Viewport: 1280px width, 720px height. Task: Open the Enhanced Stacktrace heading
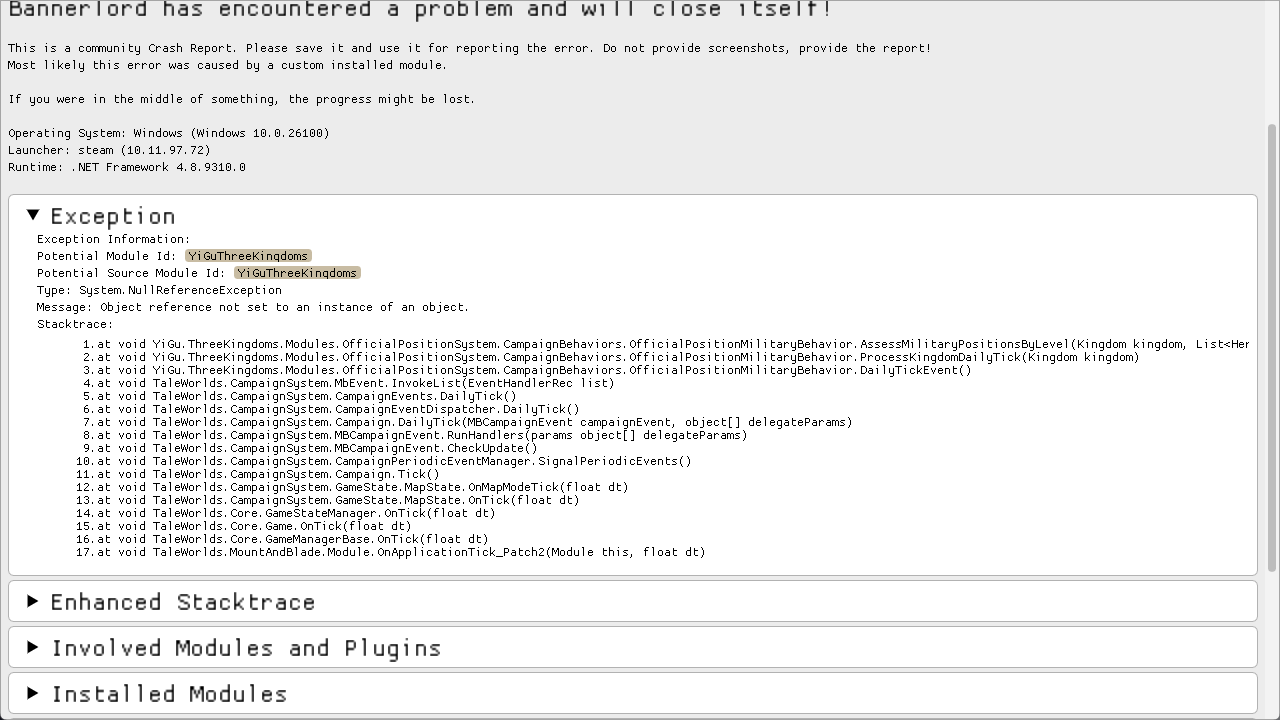[x=183, y=602]
